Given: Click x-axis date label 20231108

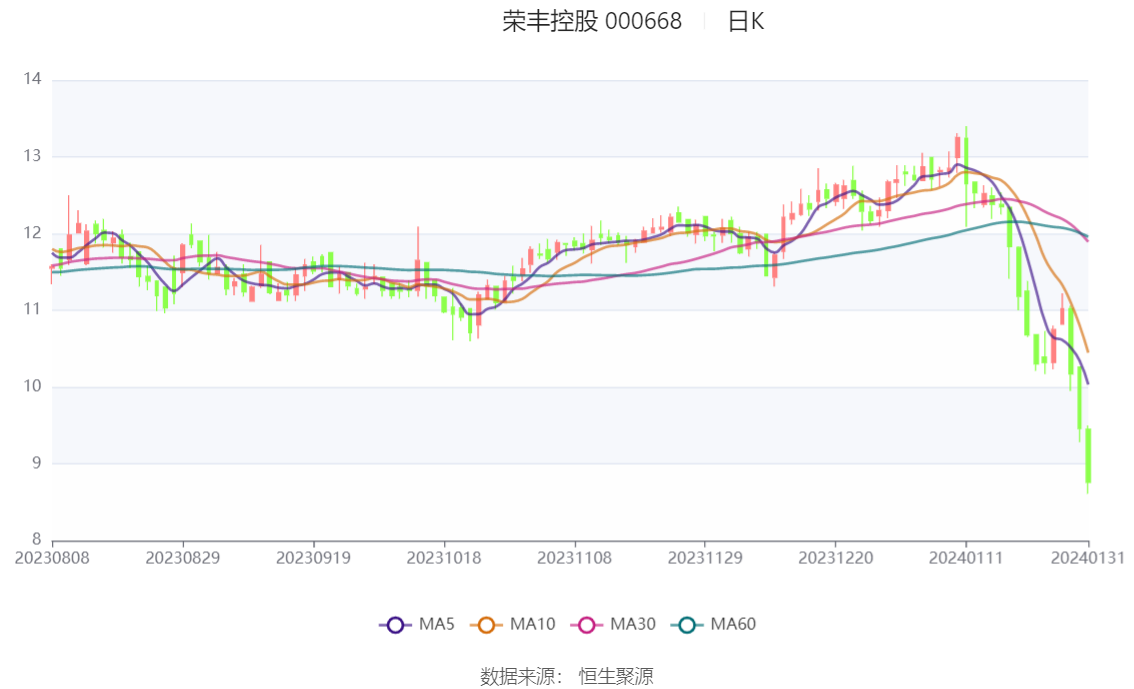Looking at the screenshot, I should click(574, 558).
